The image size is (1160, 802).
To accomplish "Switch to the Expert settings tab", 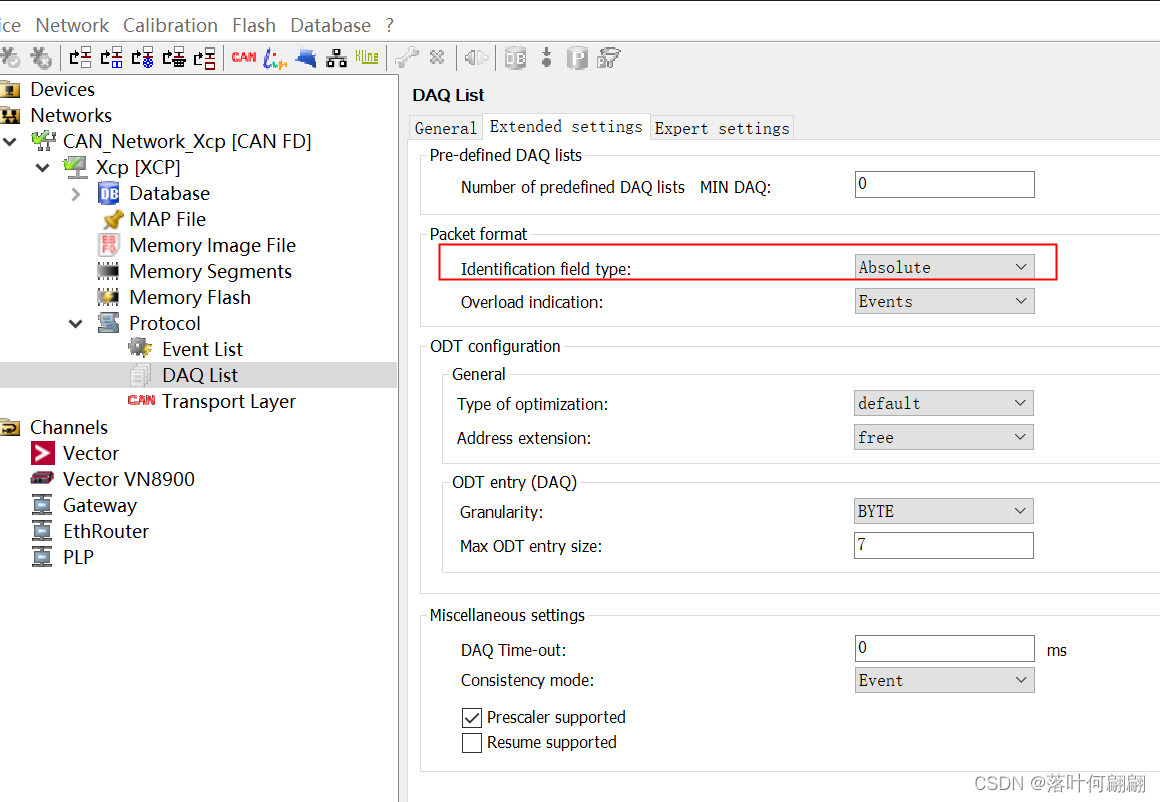I will (x=722, y=128).
